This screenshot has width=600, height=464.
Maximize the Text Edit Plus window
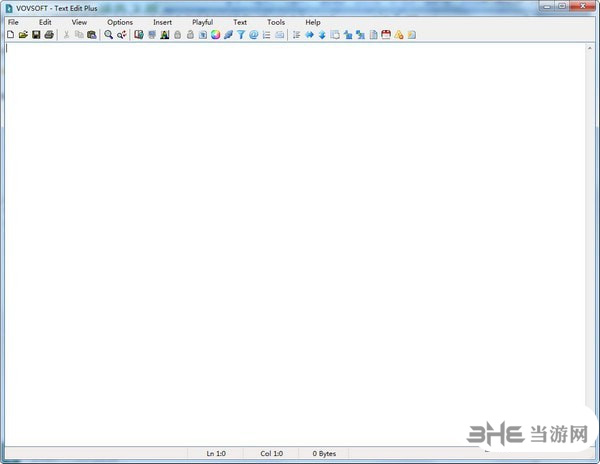562,6
